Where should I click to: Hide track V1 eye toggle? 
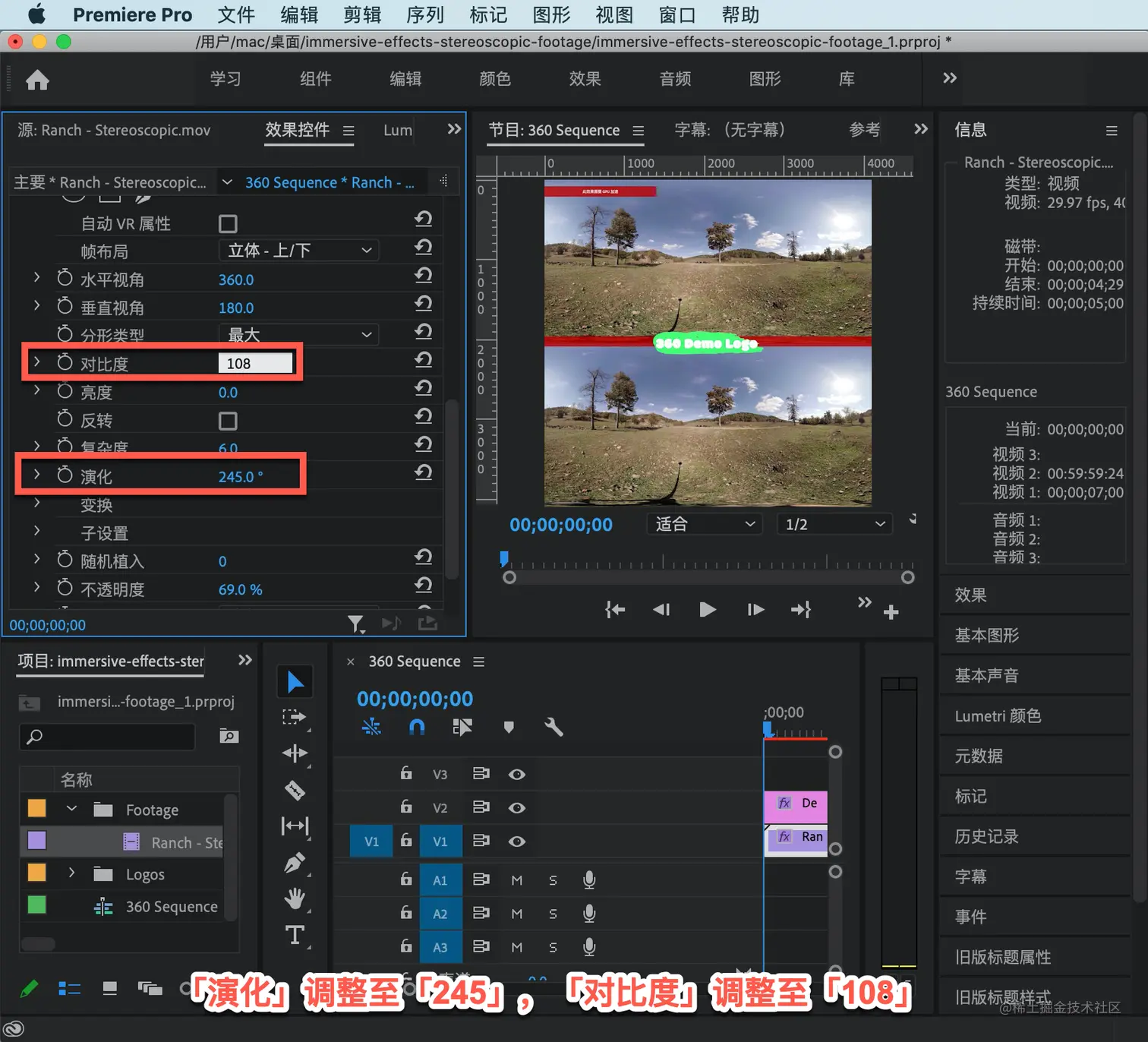[x=517, y=841]
